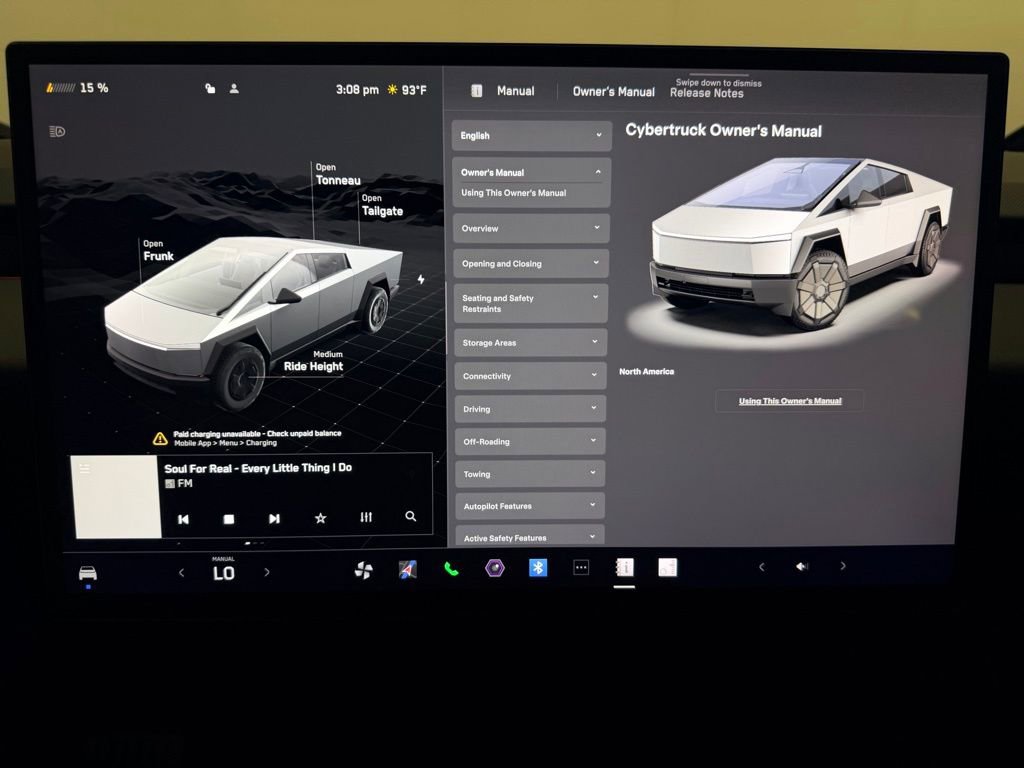Viewport: 1024px width, 768px height.
Task: Favorite the current song with the star
Action: [320, 517]
